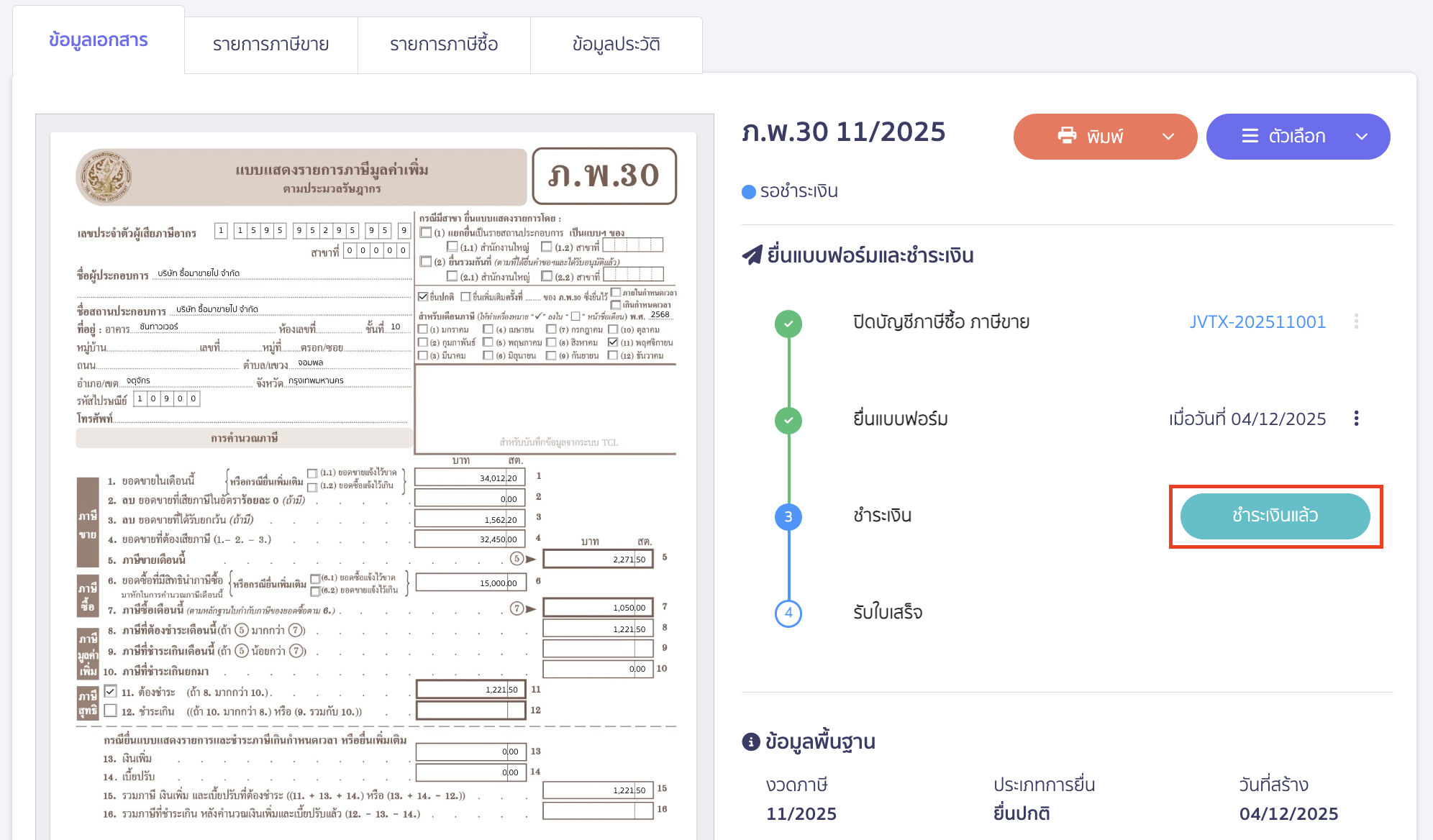Image resolution: width=1433 pixels, height=840 pixels.
Task: Expand the พิมพ์ dropdown arrow
Action: coord(1168,137)
